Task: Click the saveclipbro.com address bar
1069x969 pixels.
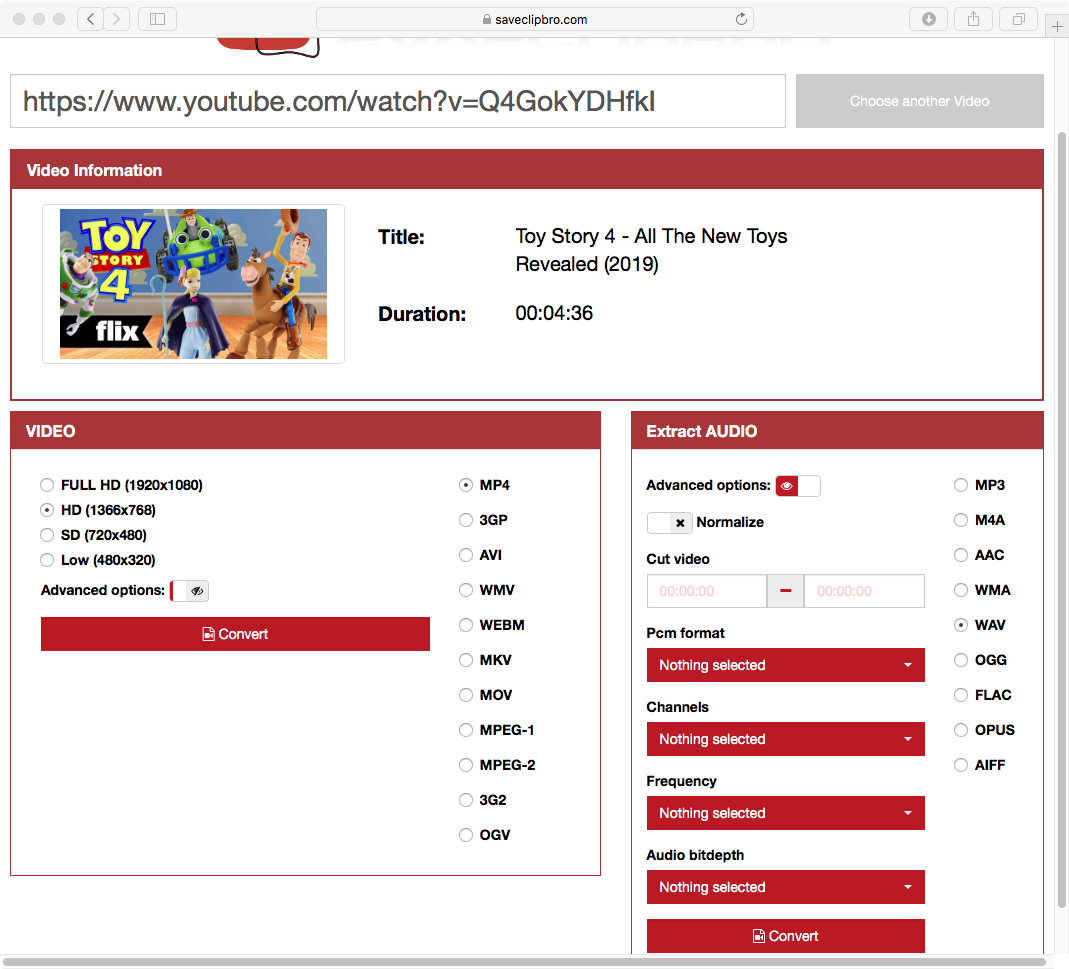Action: 534,19
